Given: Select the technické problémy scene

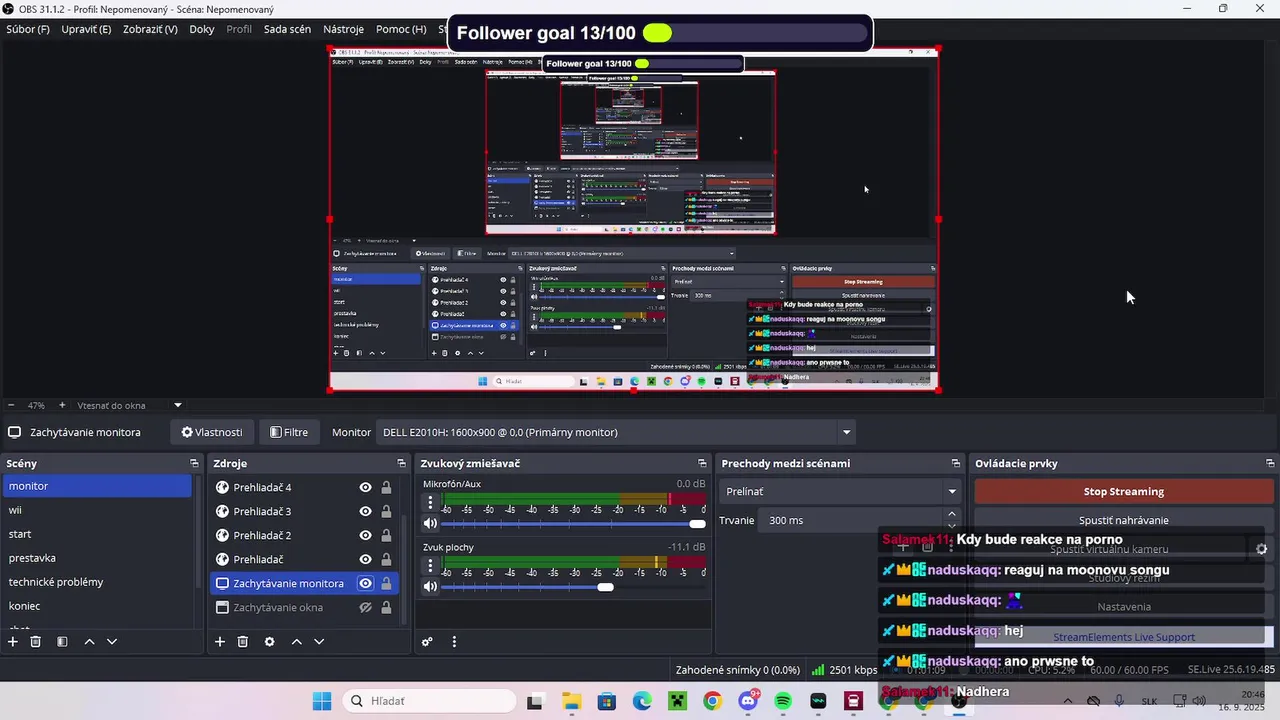Looking at the screenshot, I should click(x=97, y=582).
